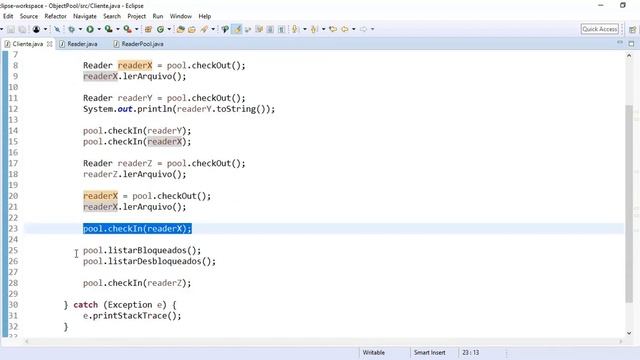Click the editor vertical scrollbar thumb
This screenshot has height=360, width=640.
629,204
